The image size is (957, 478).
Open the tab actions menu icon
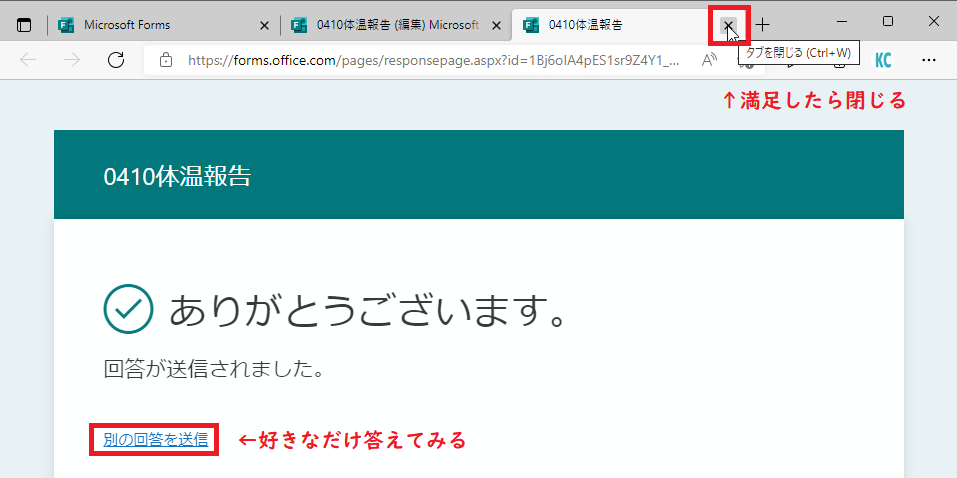24,25
